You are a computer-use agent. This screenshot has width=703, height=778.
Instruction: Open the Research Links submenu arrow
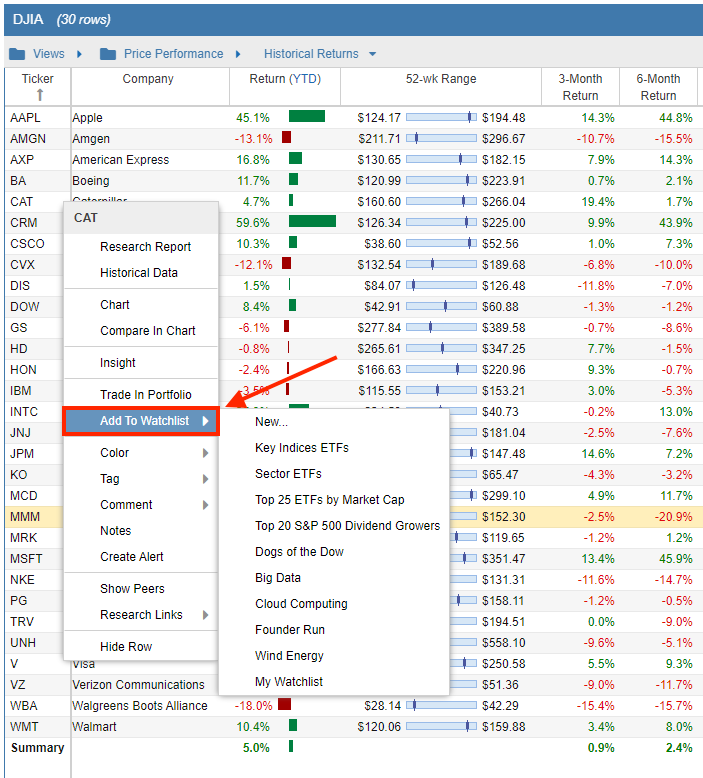[205, 615]
